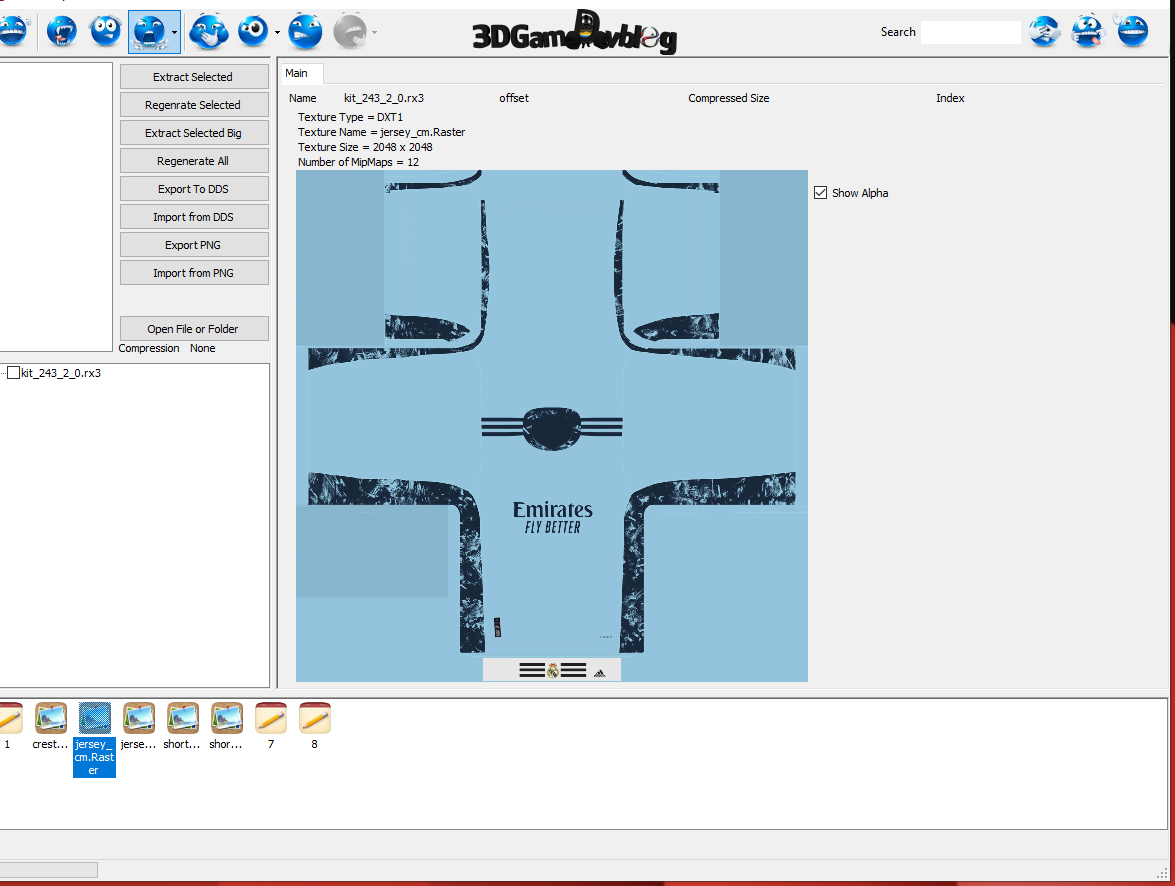The width and height of the screenshot is (1175, 886).
Task: Select the jersey_cm.Raster item
Action: click(x=94, y=738)
